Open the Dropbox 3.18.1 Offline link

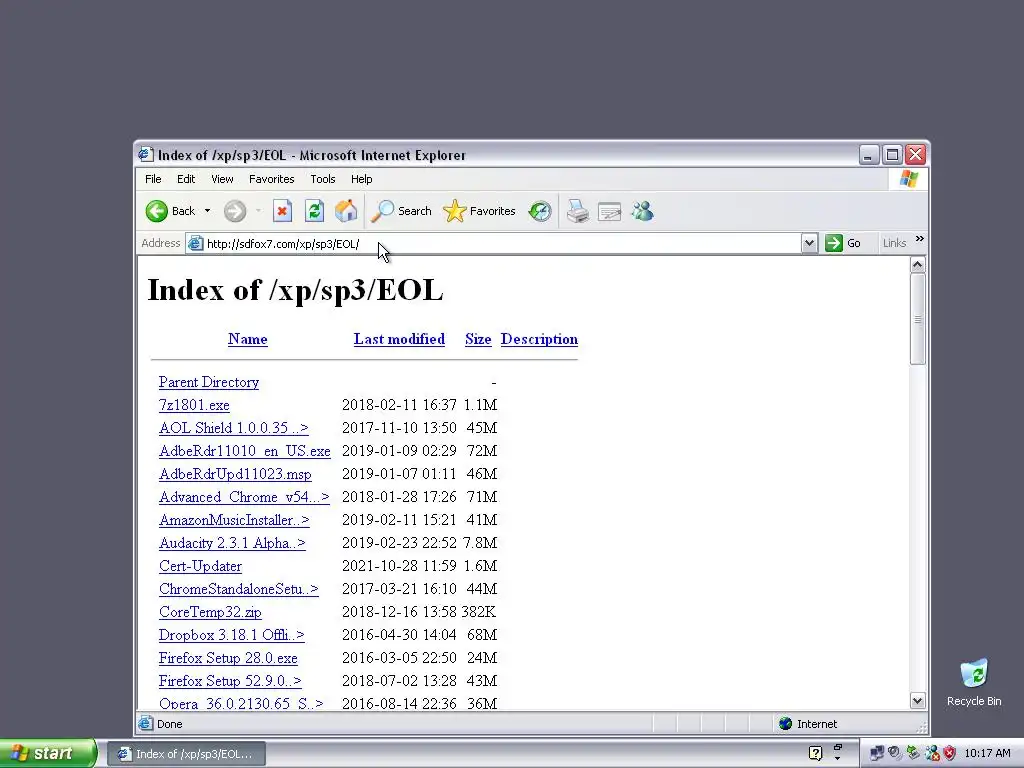(232, 635)
